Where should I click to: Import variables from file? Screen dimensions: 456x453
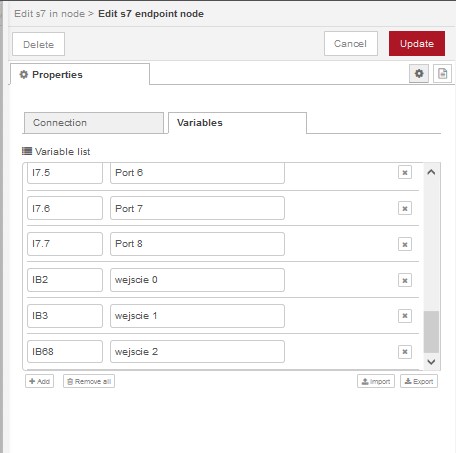376,381
